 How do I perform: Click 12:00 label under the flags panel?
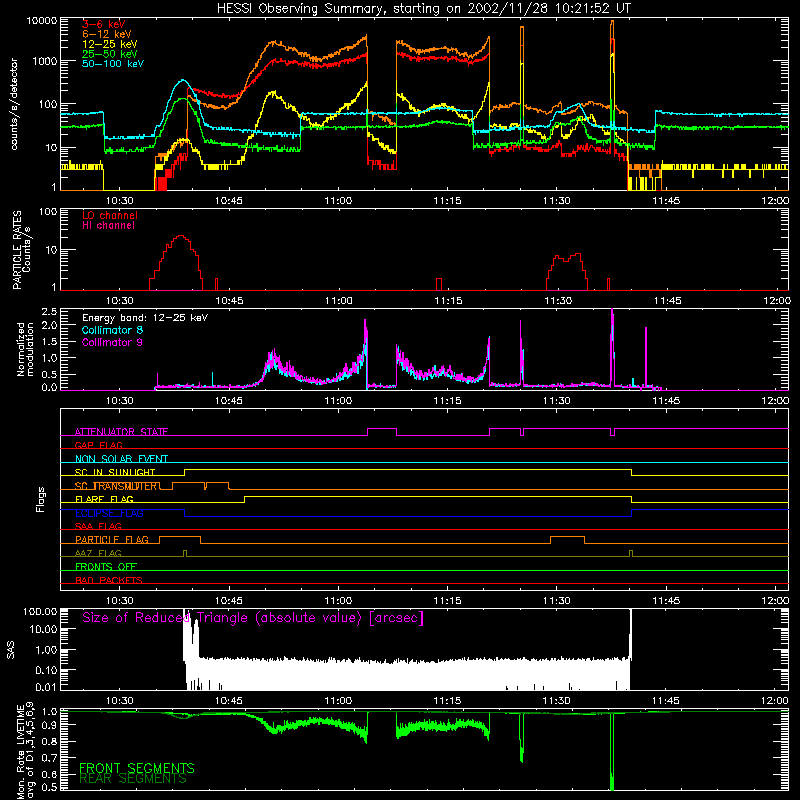pos(775,601)
